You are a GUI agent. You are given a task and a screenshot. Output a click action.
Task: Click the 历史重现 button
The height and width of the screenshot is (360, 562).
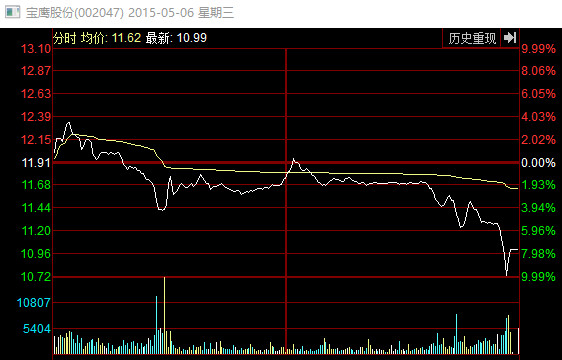[472, 38]
